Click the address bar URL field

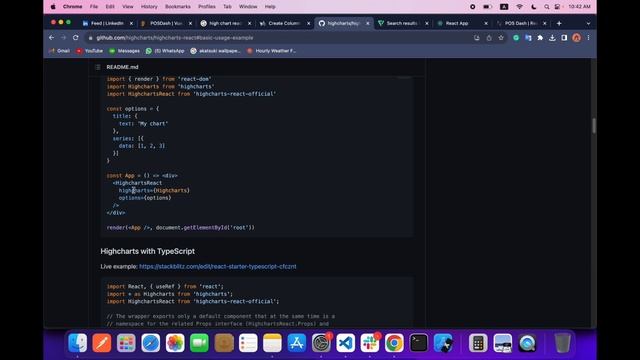point(278,38)
